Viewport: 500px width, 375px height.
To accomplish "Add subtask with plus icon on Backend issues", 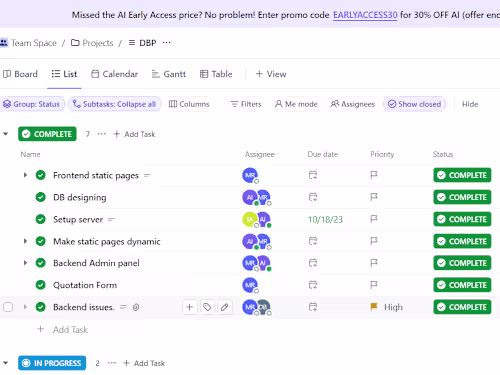I will 189,307.
